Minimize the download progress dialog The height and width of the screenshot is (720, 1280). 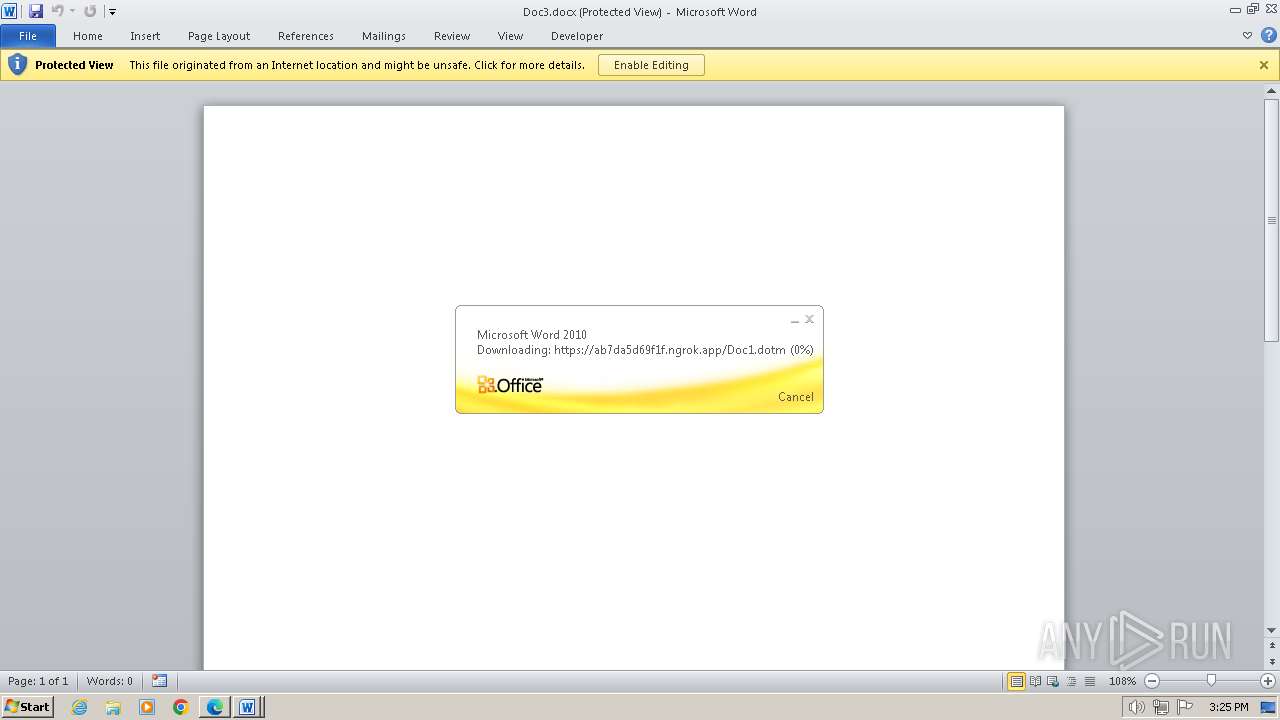point(795,320)
